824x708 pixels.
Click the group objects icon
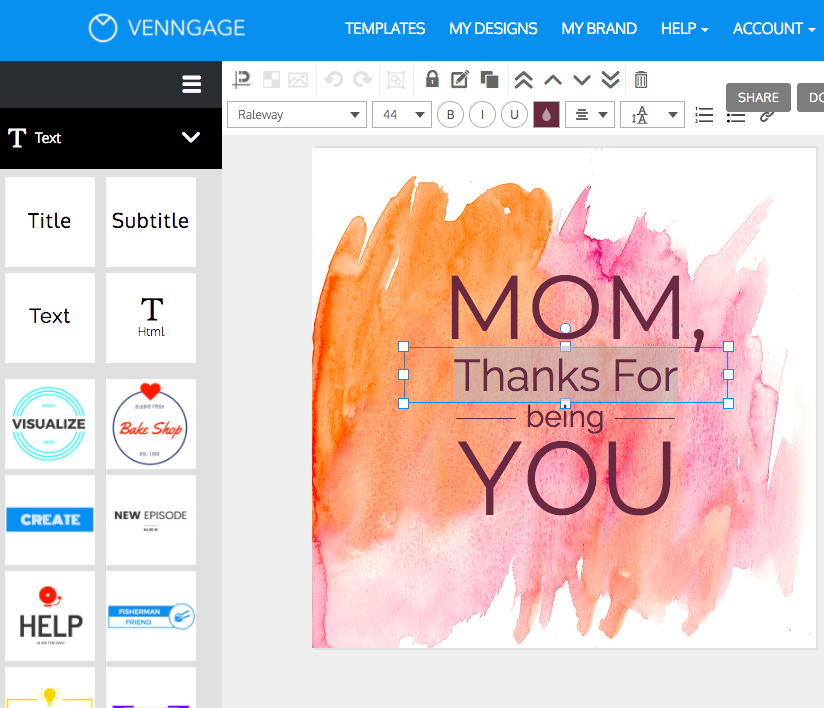click(396, 80)
